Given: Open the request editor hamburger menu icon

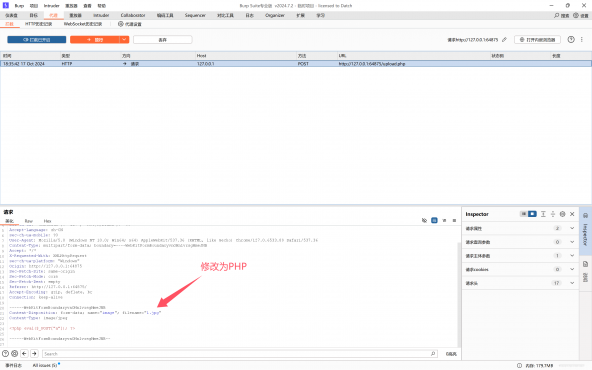Looking at the screenshot, I should [454, 220].
